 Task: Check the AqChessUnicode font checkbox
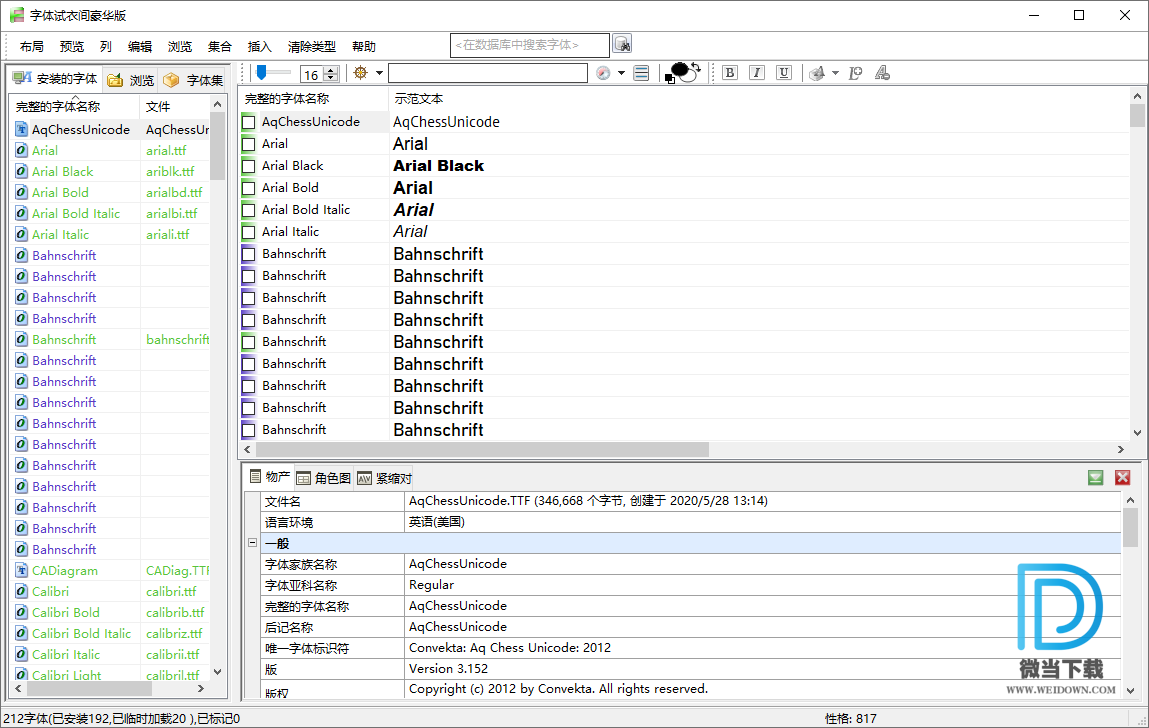click(249, 122)
